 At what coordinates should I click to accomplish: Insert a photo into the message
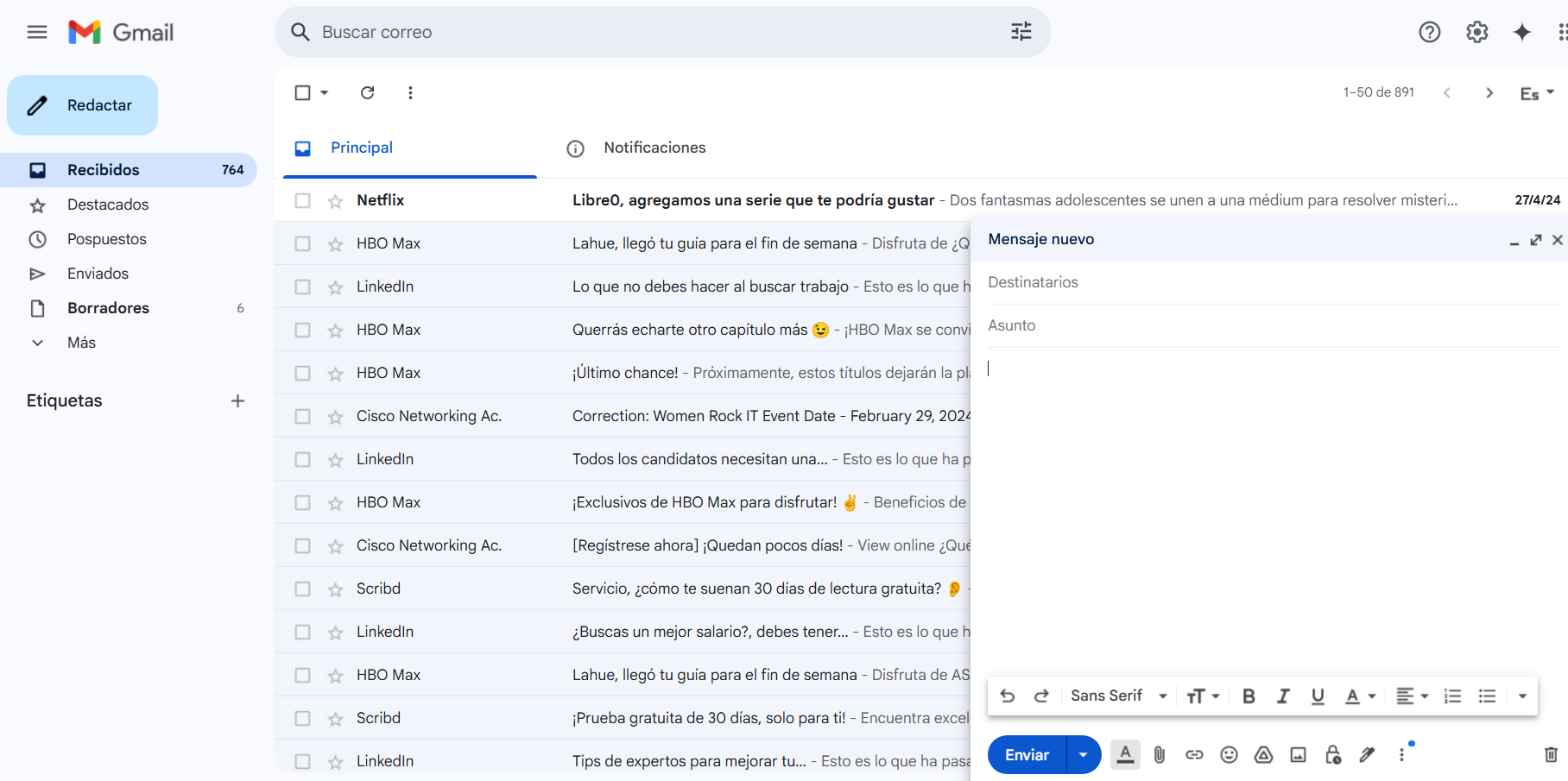coord(1298,755)
